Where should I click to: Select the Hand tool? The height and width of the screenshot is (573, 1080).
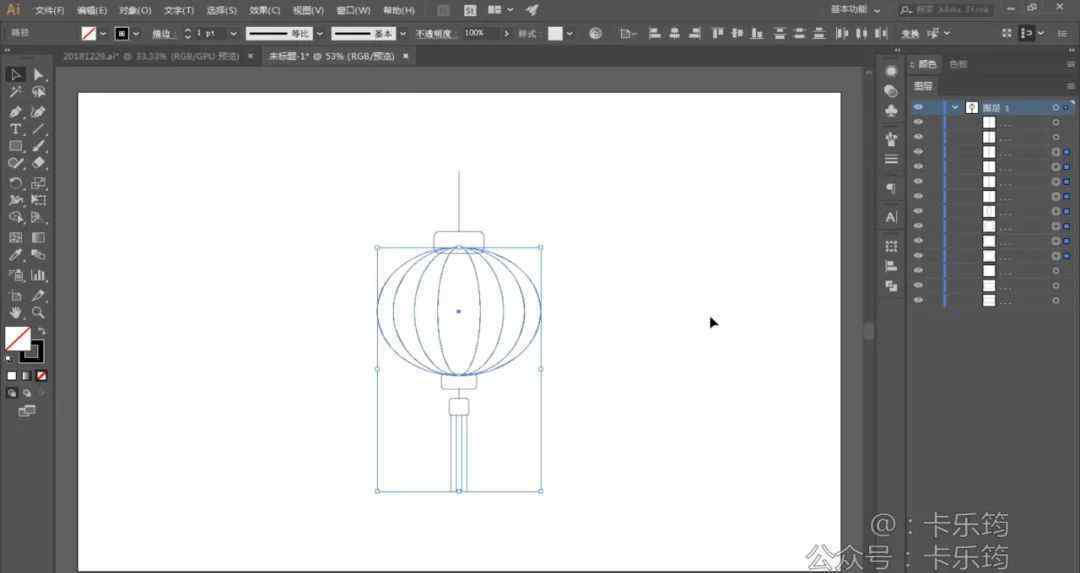tap(15, 313)
